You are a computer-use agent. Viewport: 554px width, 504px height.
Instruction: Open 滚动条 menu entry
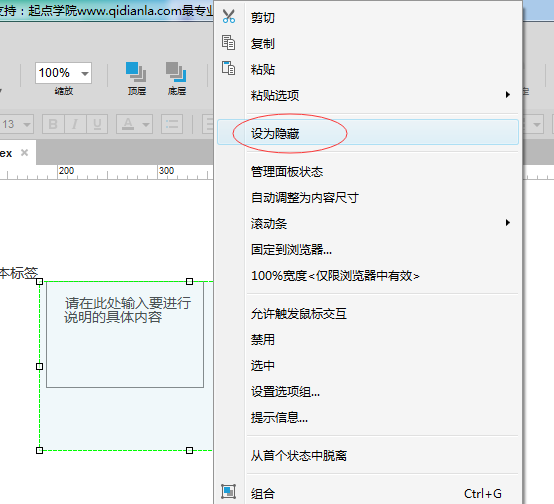click(368, 223)
